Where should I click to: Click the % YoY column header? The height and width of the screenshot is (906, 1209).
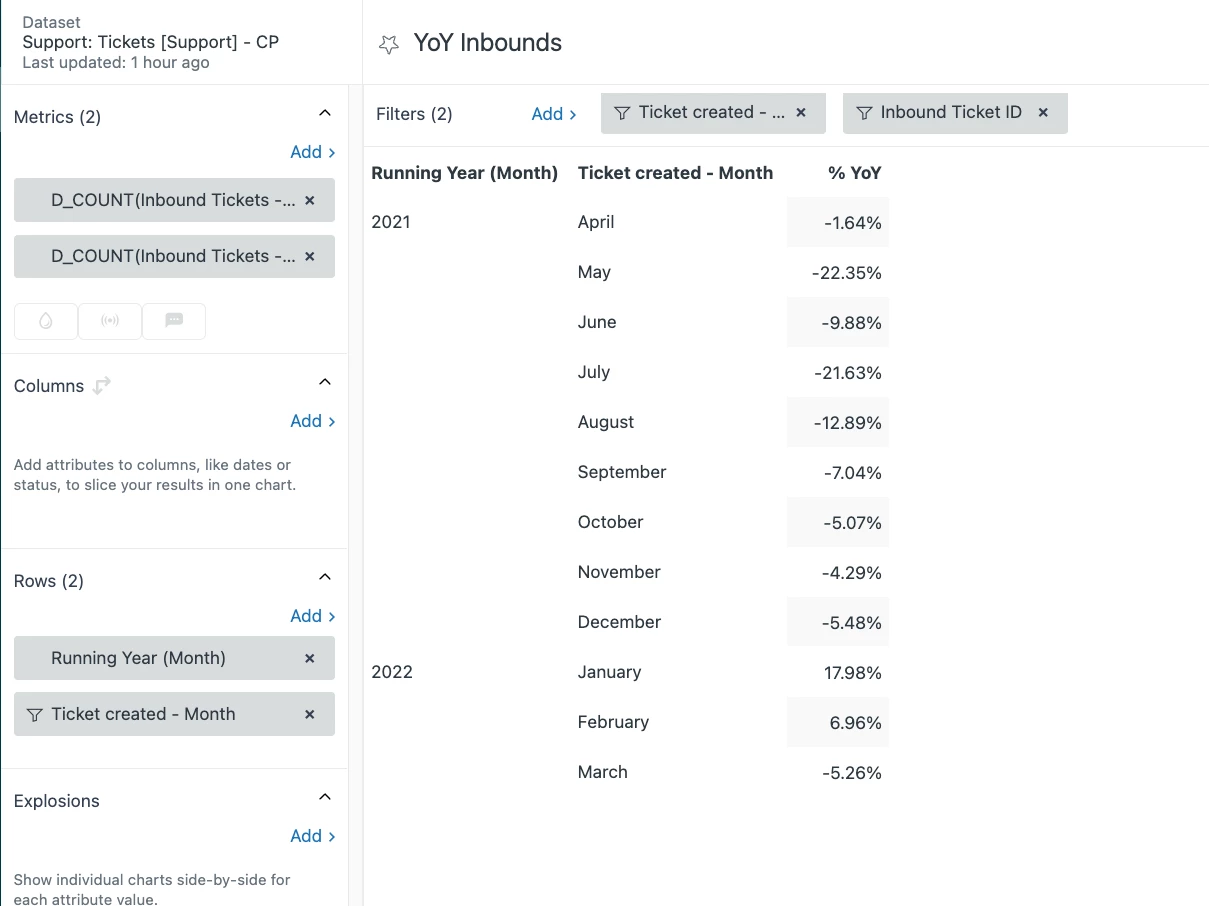point(854,173)
